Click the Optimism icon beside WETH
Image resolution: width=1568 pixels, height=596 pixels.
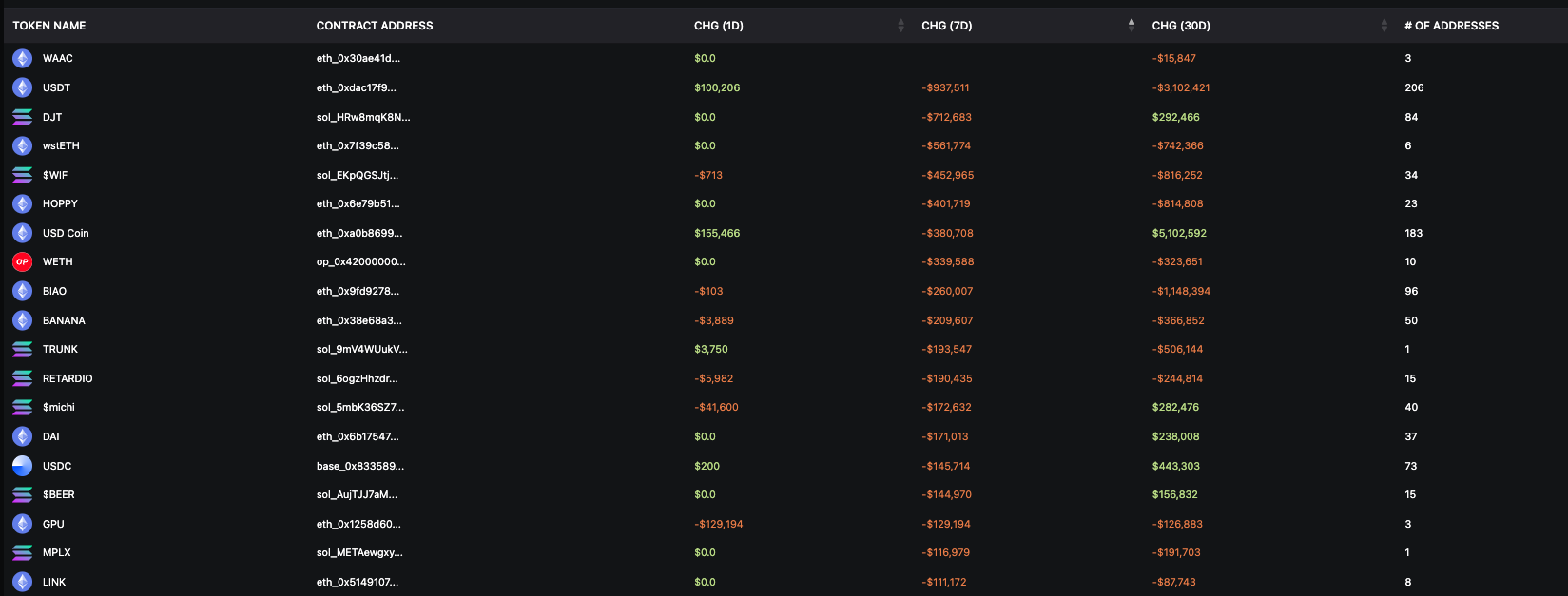22,261
